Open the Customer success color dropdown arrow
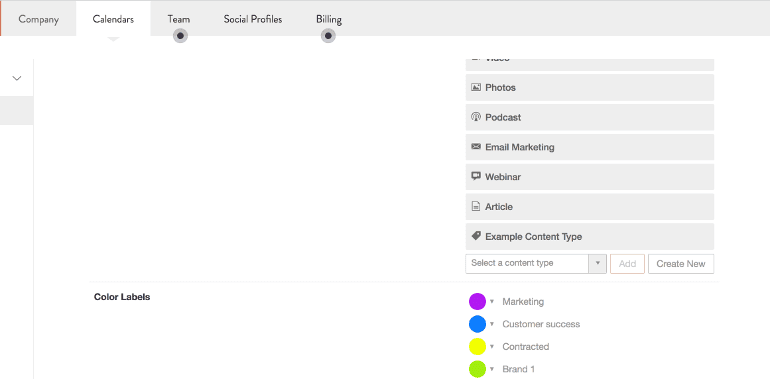The image size is (770, 379). click(492, 324)
